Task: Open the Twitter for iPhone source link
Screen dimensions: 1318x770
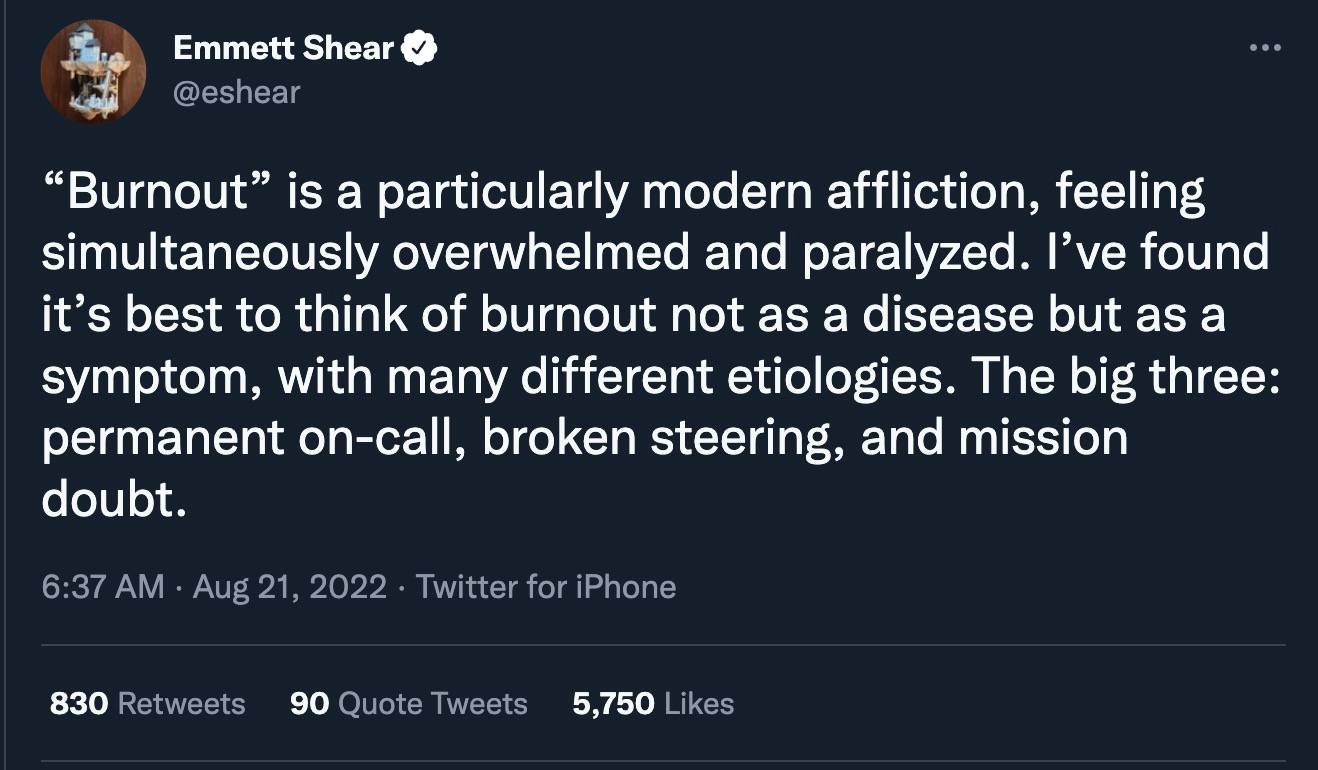Action: point(546,586)
